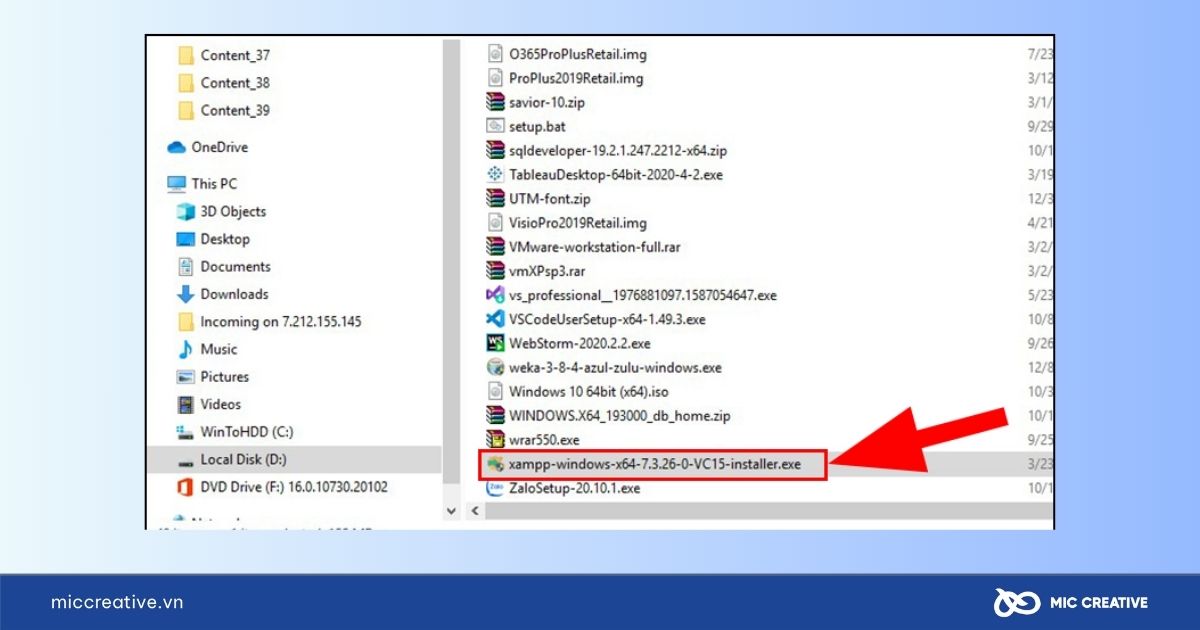
Task: Click the This PC monitor icon
Action: click(x=177, y=184)
